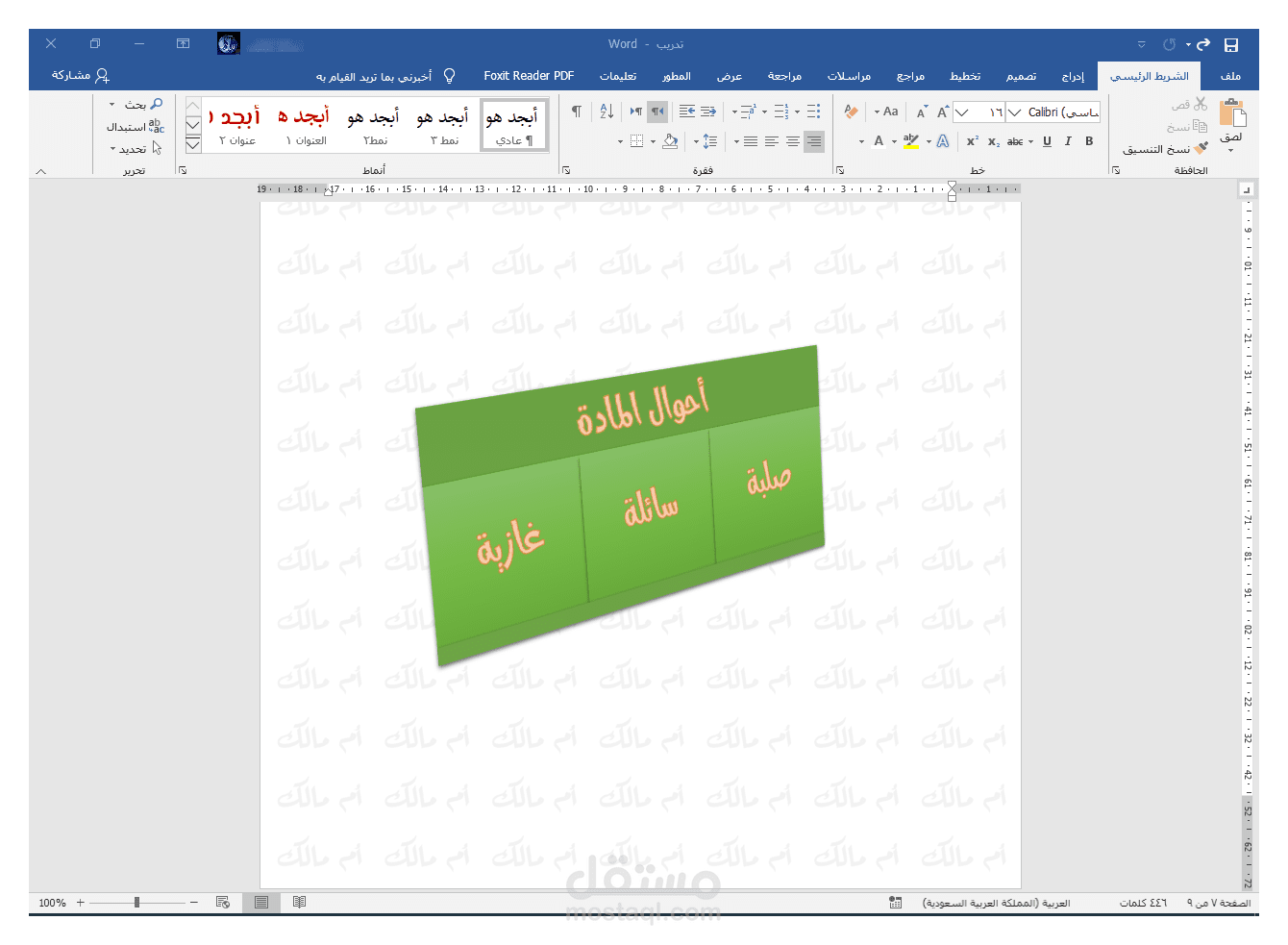This screenshot has height=945, width=1288.
Task: Click the Shading paint bucket icon
Action: tap(671, 141)
